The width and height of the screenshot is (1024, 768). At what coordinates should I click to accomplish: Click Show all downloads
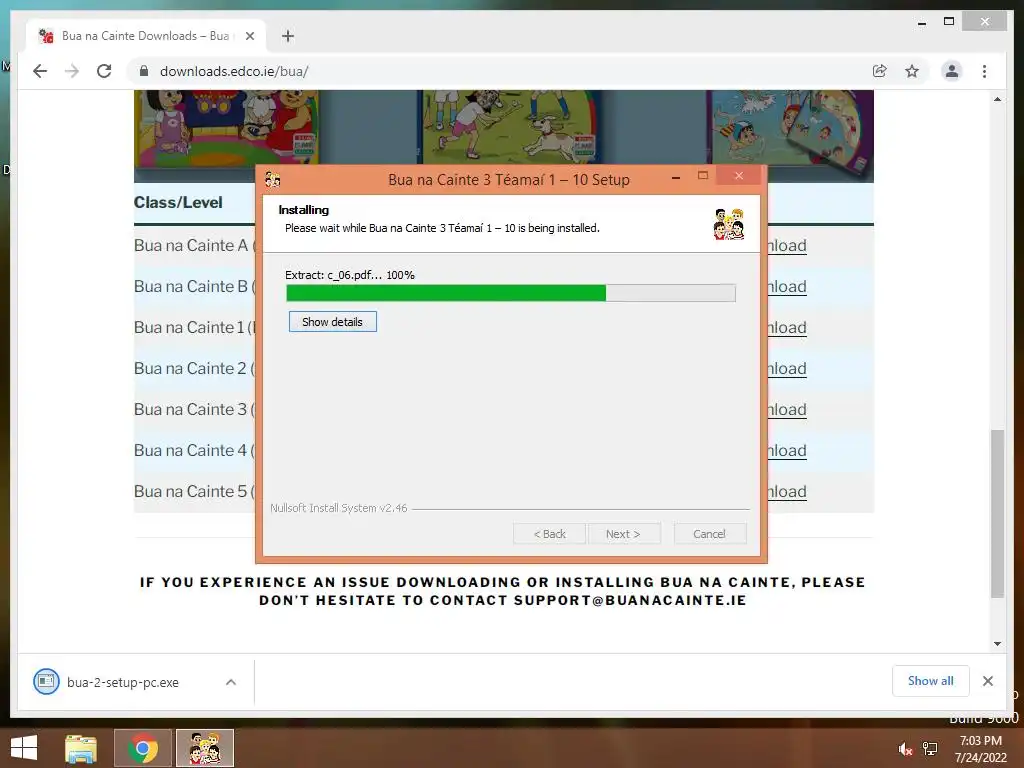931,681
